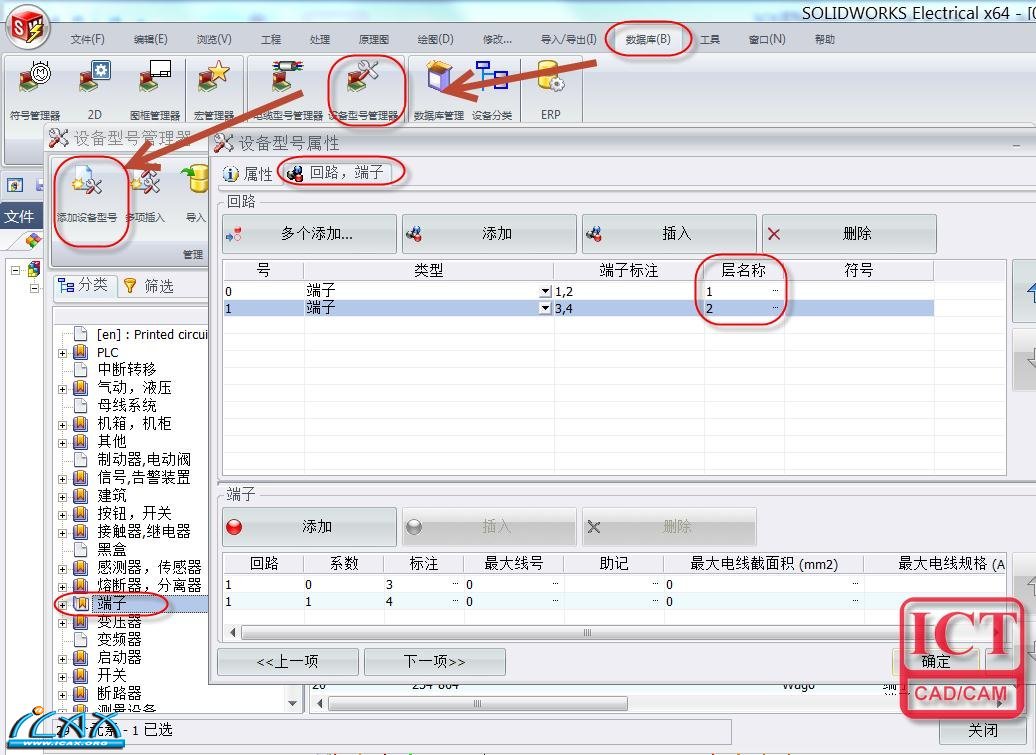Switch to the 属性 tab
This screenshot has width=1036, height=755.
click(248, 174)
